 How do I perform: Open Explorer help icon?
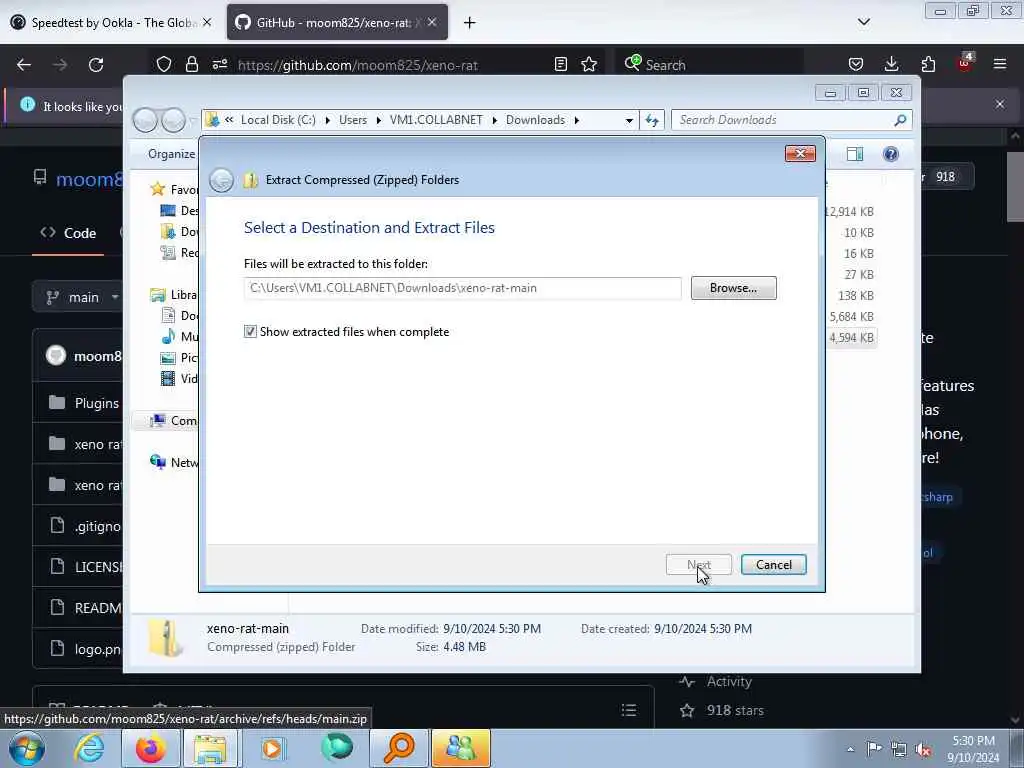(x=891, y=154)
